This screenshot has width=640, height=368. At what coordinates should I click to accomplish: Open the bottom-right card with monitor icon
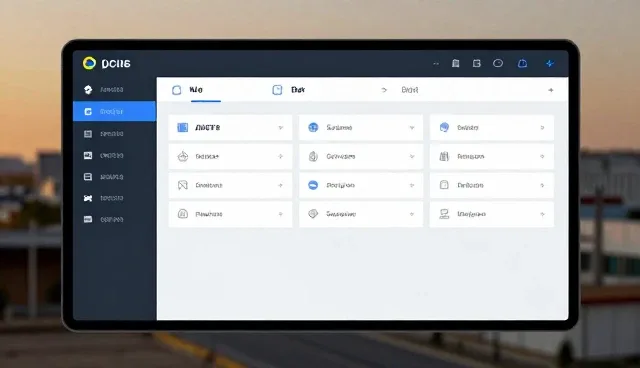492,214
